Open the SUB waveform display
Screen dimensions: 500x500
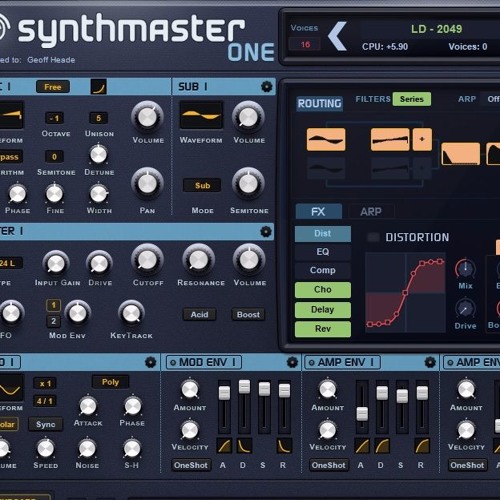pos(201,115)
